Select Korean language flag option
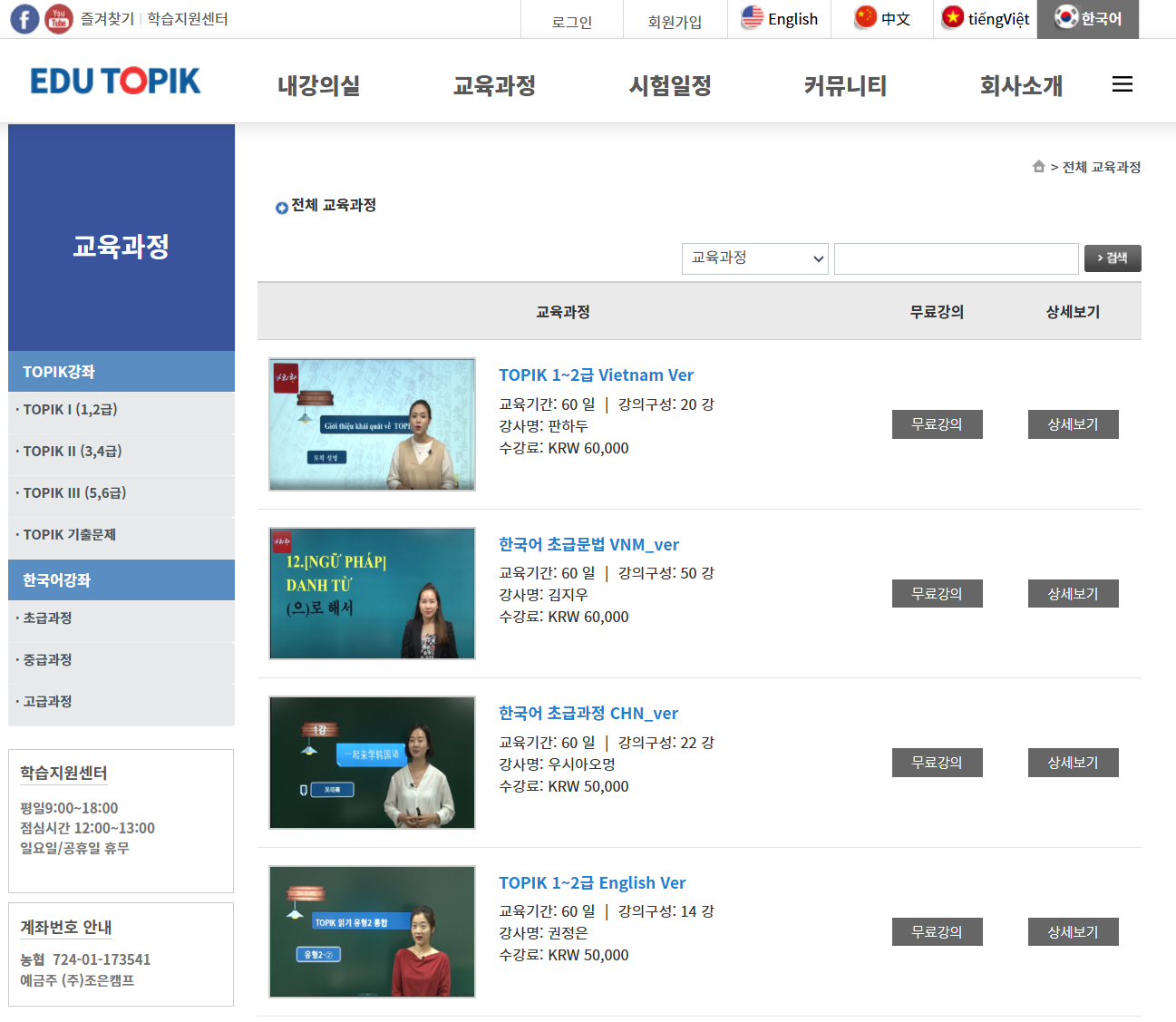Image resolution: width=1176 pixels, height=1022 pixels. pos(1065,18)
